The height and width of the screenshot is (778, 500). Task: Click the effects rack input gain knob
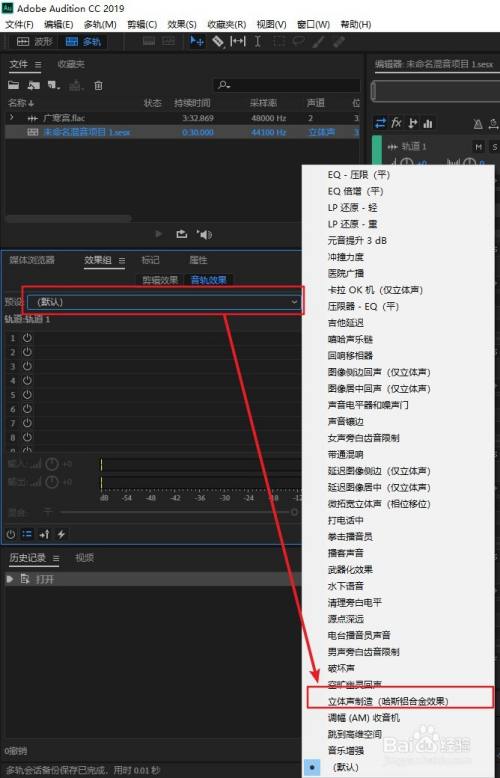coord(52,464)
